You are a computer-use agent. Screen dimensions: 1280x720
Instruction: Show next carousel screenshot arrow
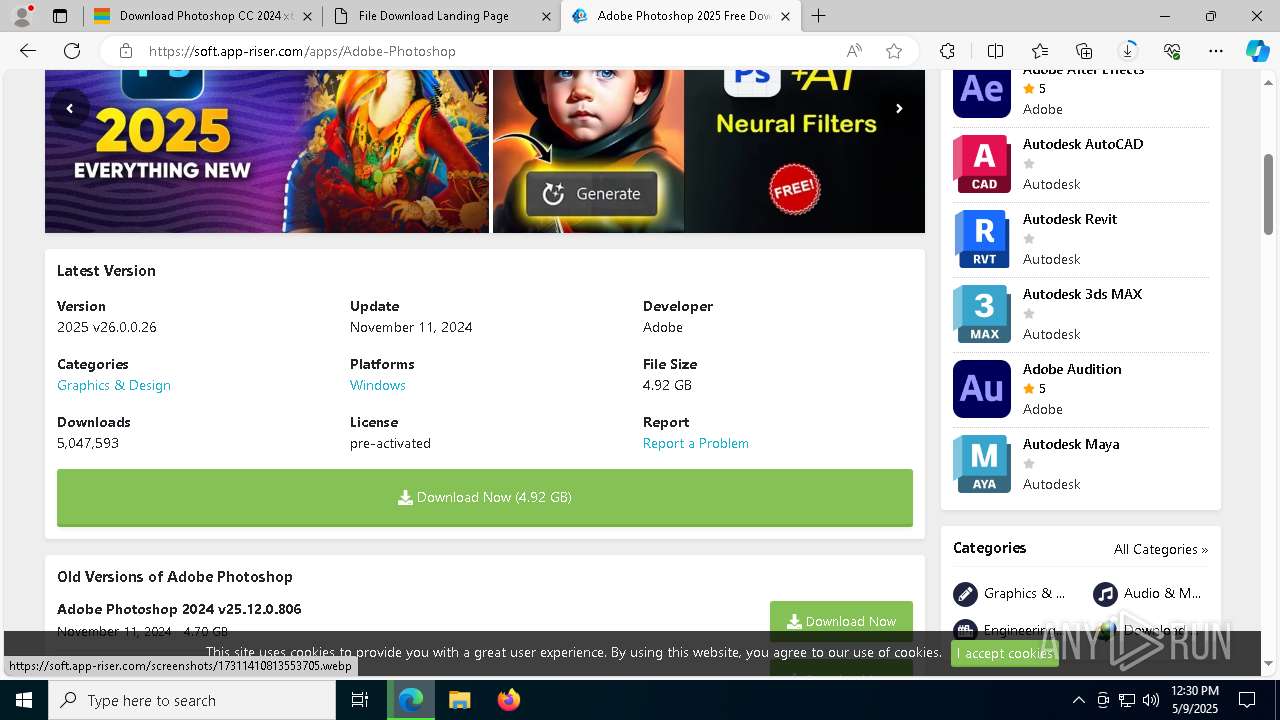point(899,109)
